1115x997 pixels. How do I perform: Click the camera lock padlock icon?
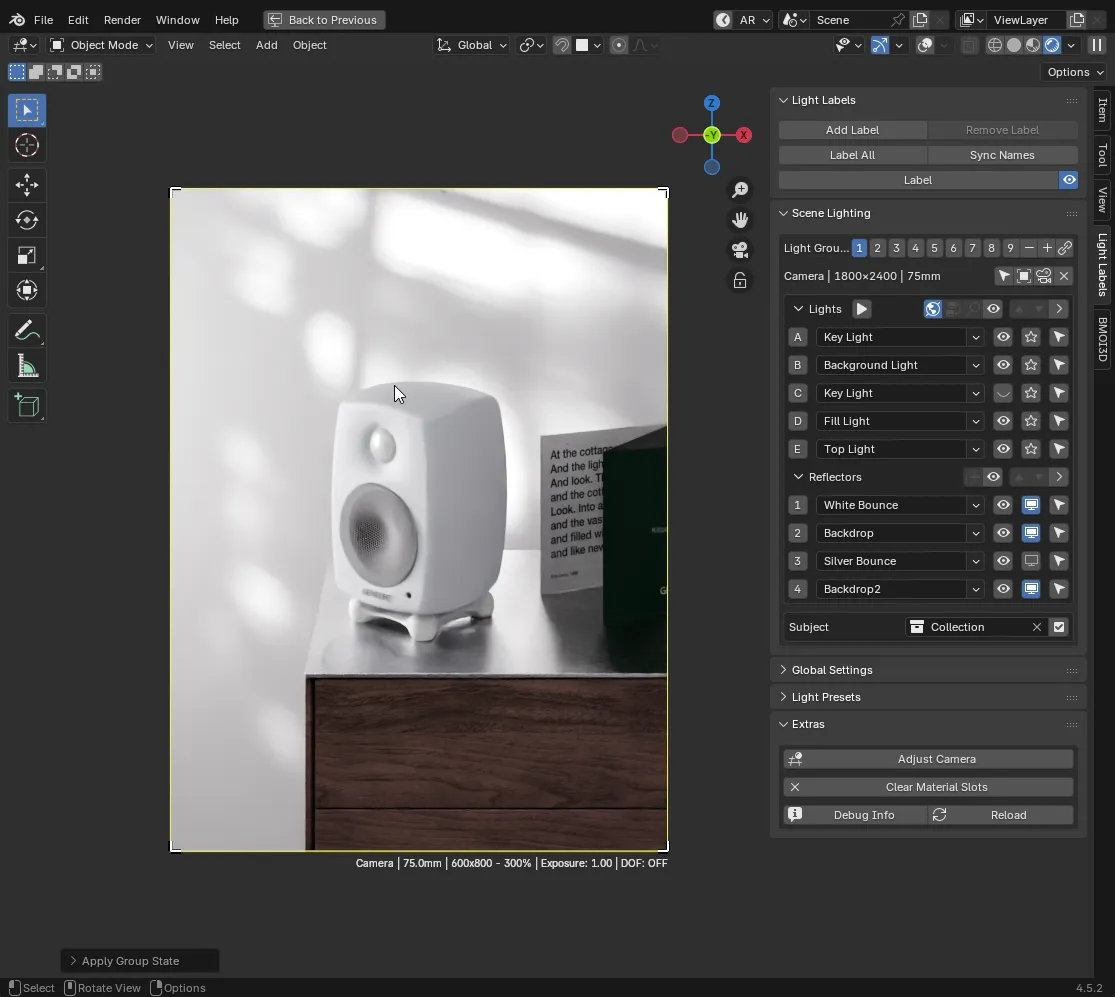(740, 281)
